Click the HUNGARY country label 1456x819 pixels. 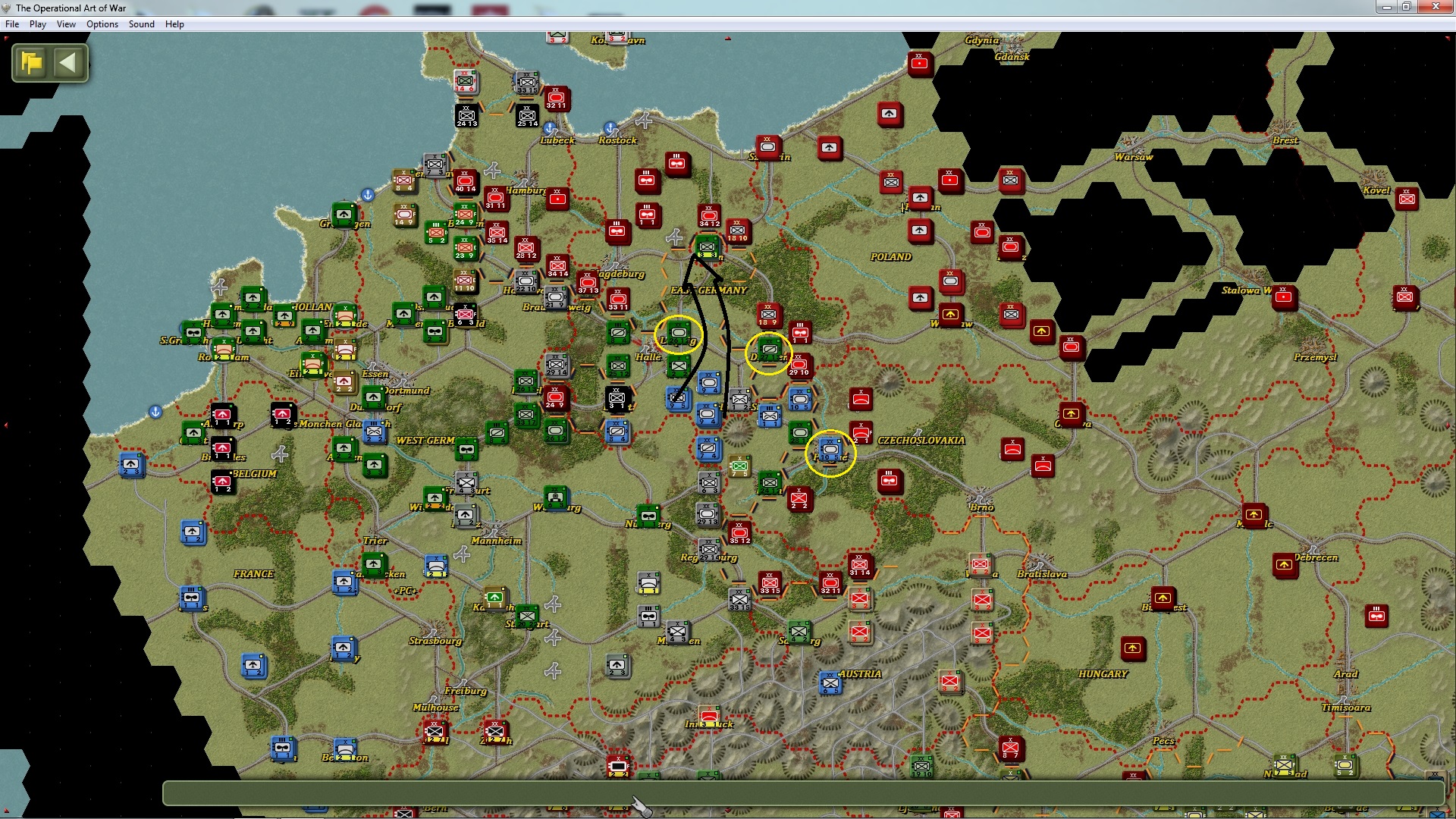(x=1103, y=674)
